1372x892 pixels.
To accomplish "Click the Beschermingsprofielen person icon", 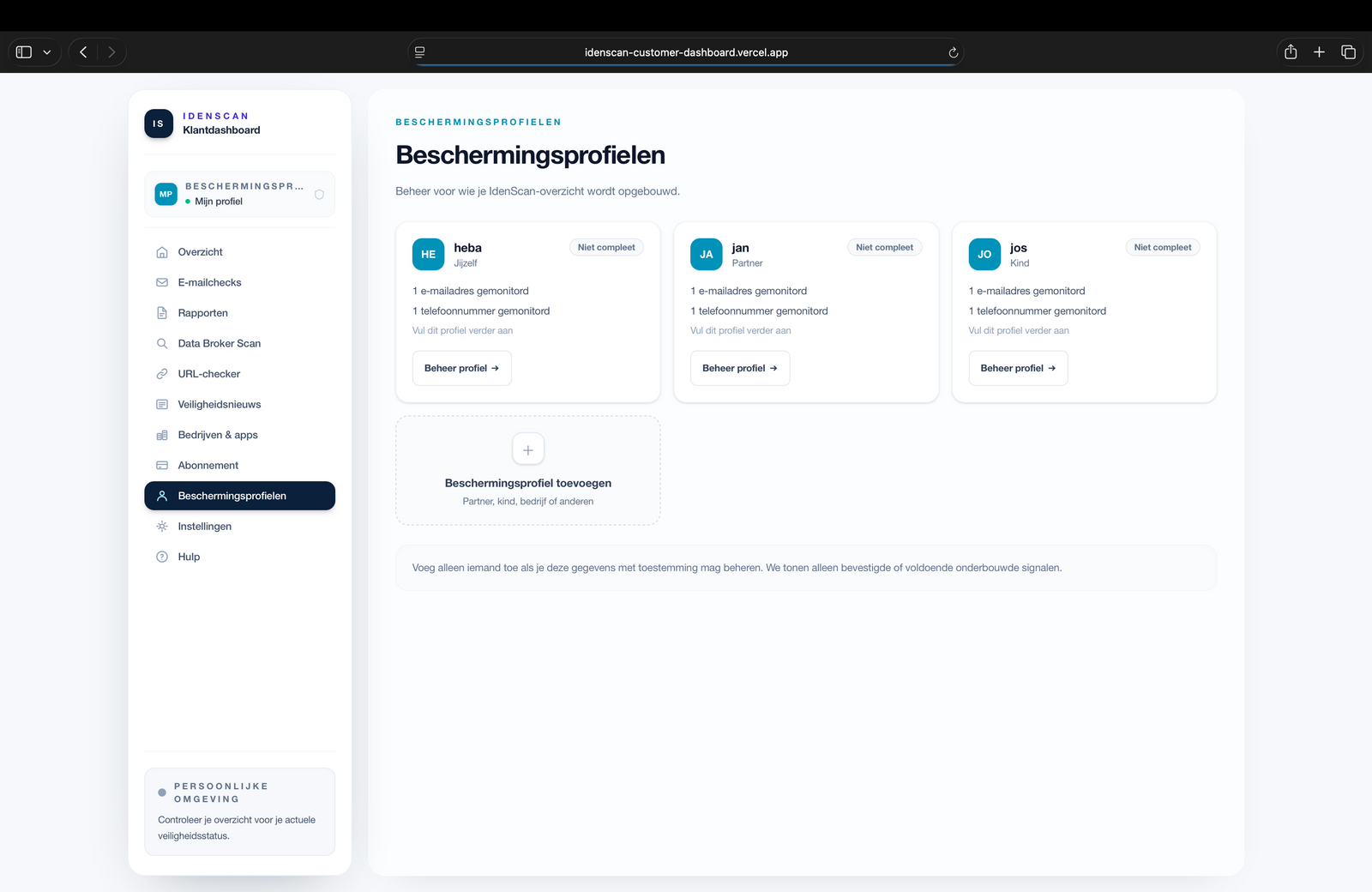I will [162, 496].
